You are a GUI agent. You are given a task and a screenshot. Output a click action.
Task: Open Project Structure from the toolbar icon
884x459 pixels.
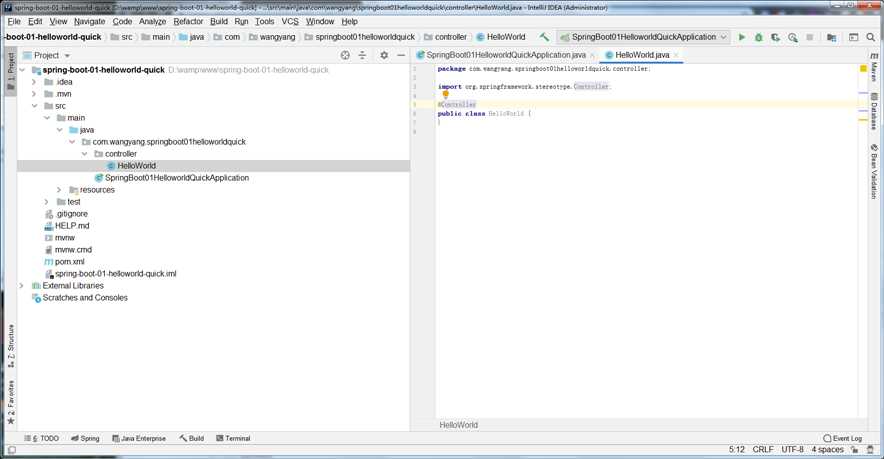click(831, 37)
